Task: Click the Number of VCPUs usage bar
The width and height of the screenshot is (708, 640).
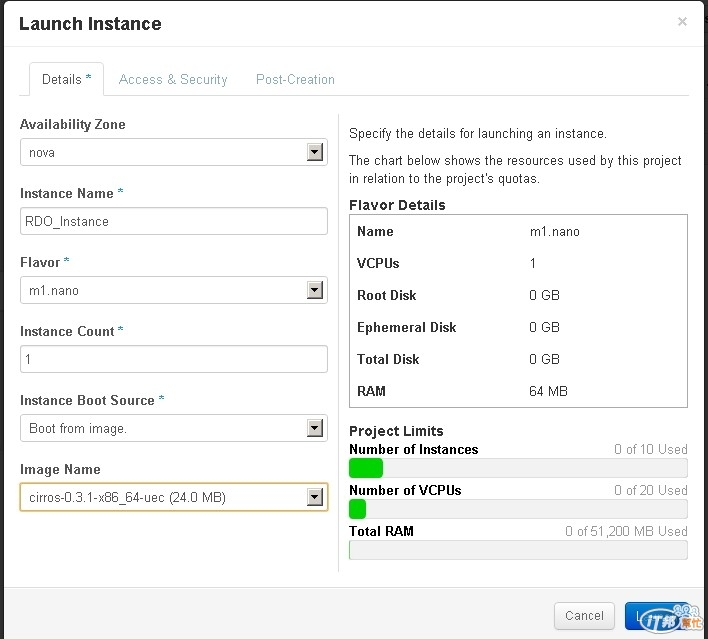Action: coord(518,509)
